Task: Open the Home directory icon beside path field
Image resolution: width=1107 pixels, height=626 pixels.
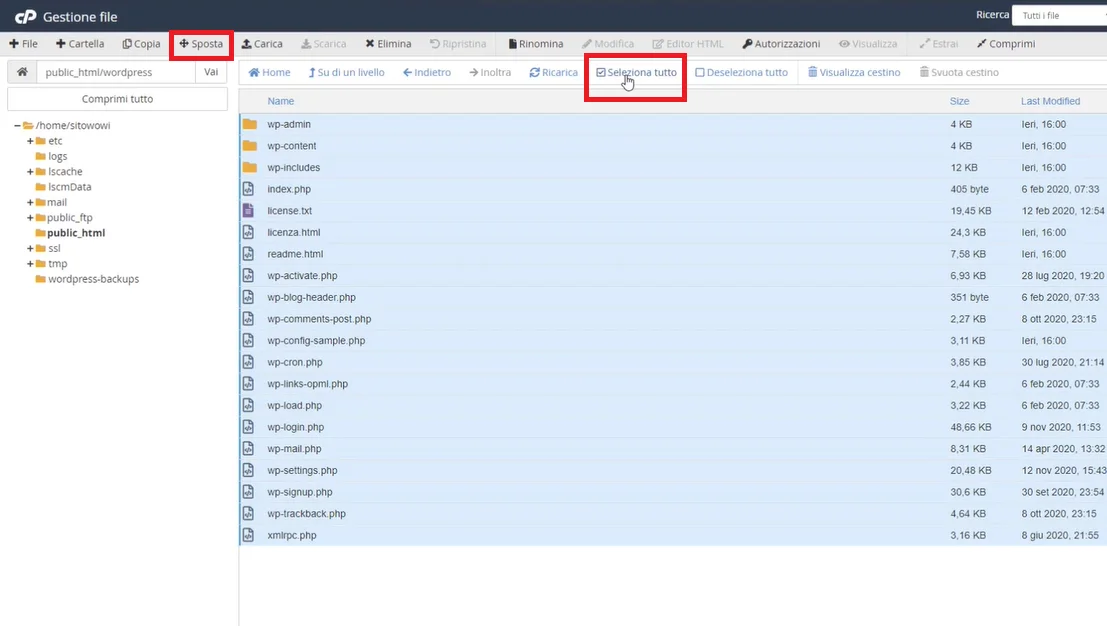Action: pyautogui.click(x=23, y=72)
